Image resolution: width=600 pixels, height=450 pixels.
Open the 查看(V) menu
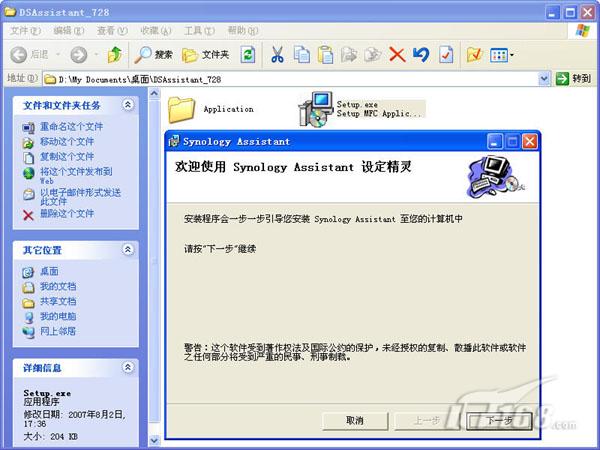pos(112,31)
